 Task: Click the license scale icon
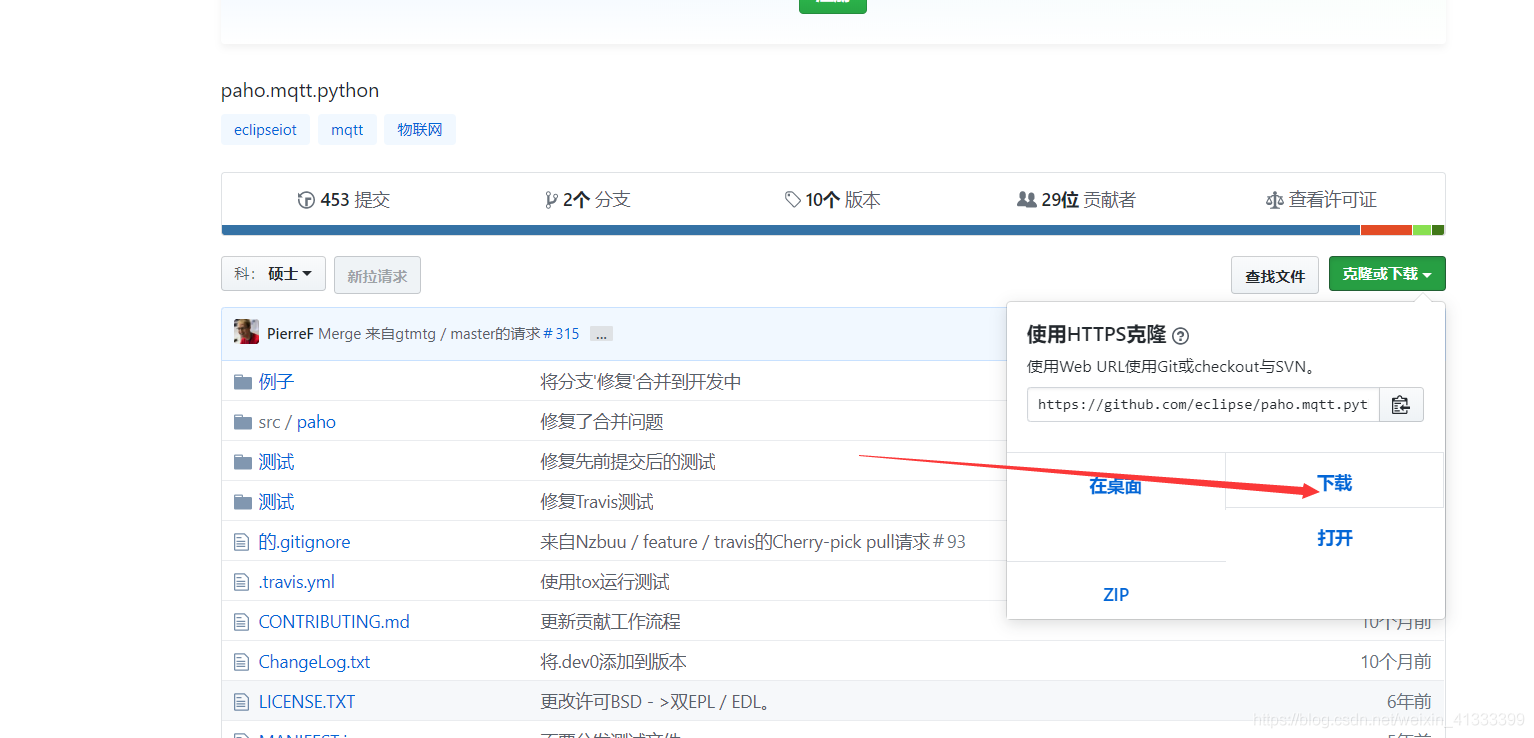tap(1274, 200)
